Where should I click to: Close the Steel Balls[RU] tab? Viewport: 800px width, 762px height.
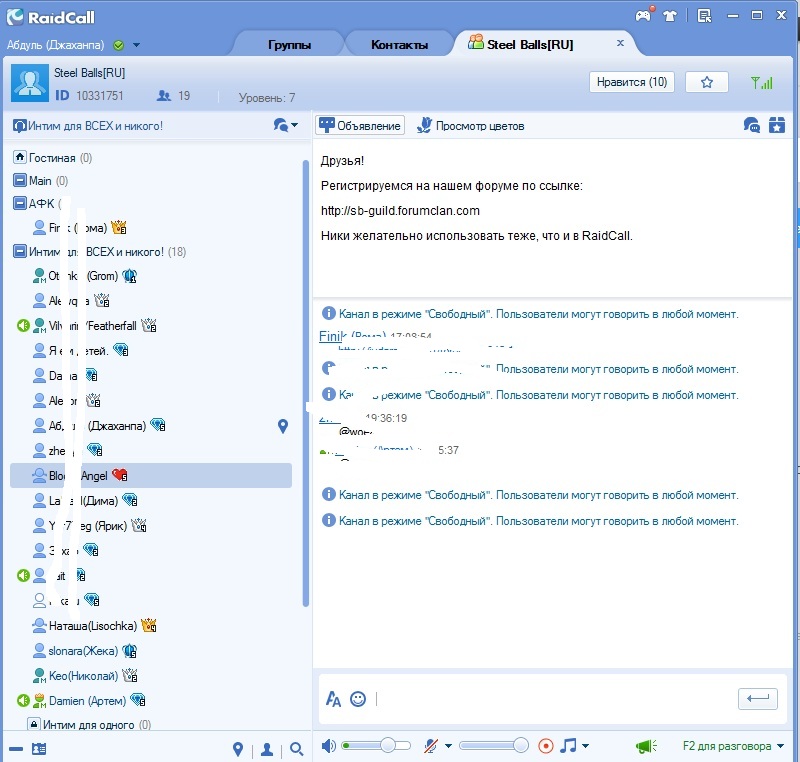(x=620, y=43)
